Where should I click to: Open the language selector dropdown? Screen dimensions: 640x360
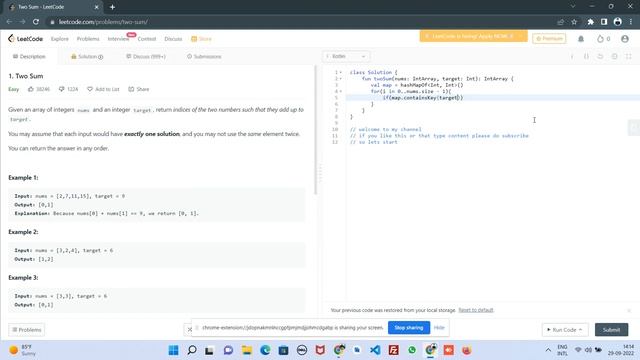pos(346,56)
